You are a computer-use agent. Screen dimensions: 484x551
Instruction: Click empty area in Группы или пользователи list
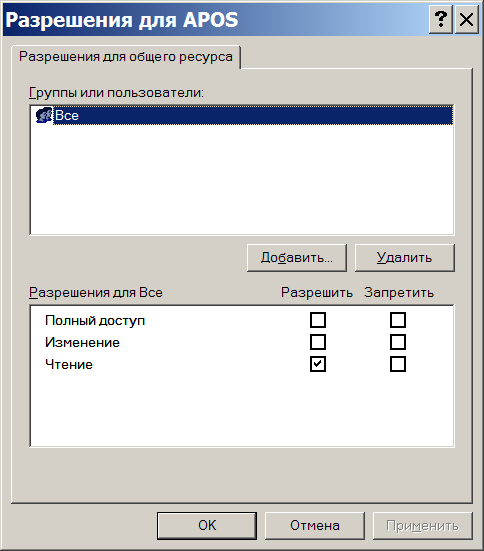(x=242, y=179)
